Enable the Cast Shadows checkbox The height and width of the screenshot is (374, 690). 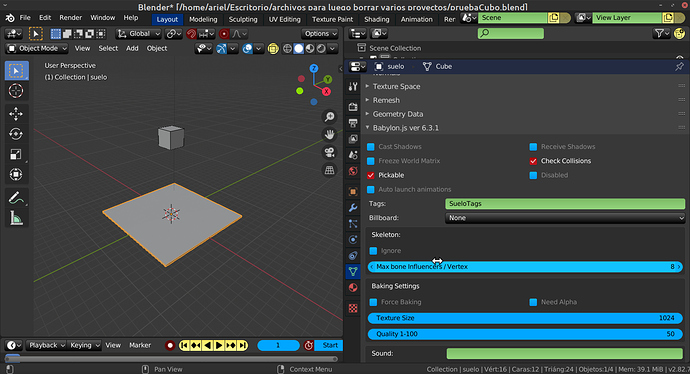point(371,147)
